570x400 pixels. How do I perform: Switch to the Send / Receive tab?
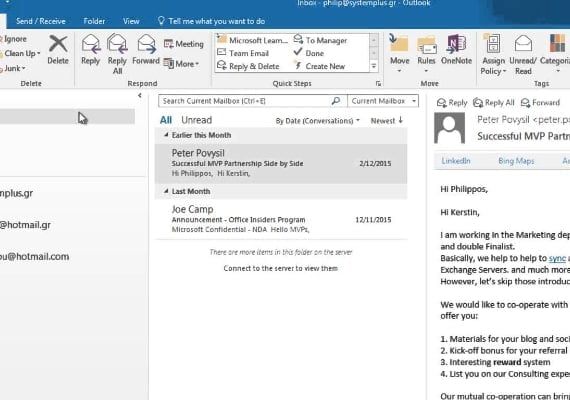(x=41, y=21)
